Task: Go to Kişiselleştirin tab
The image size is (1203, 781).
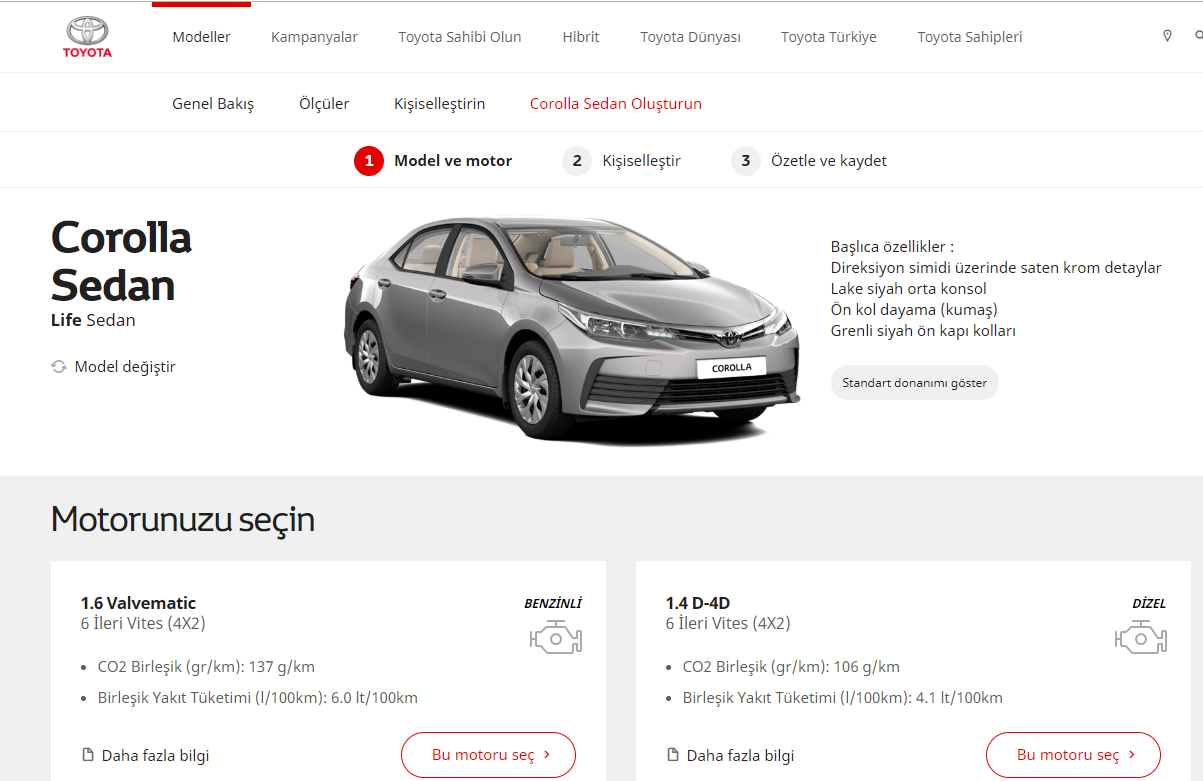Action: coord(439,104)
